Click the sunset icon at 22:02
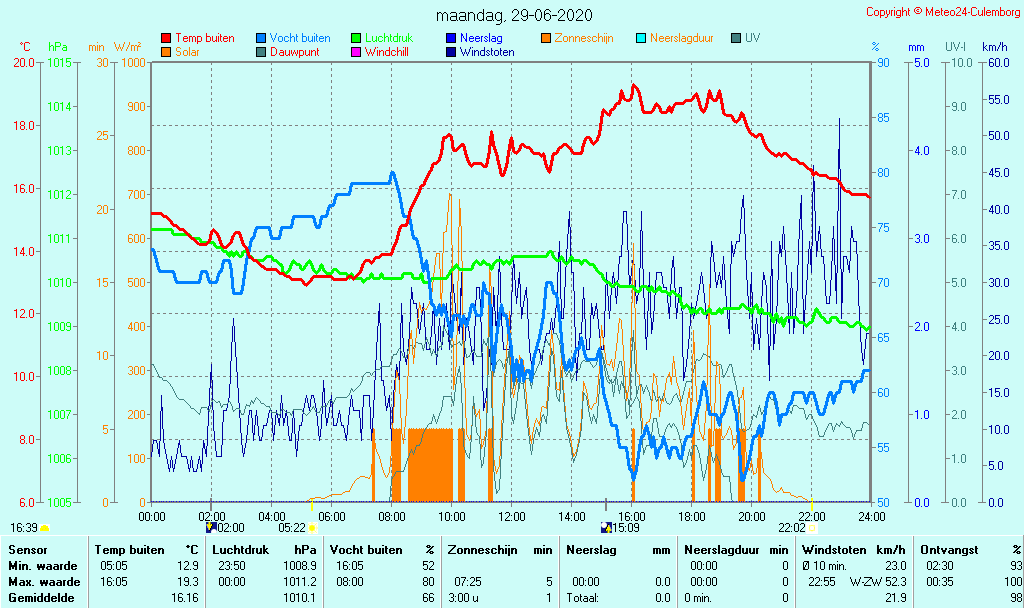The height and width of the screenshot is (608, 1026). pos(812,527)
